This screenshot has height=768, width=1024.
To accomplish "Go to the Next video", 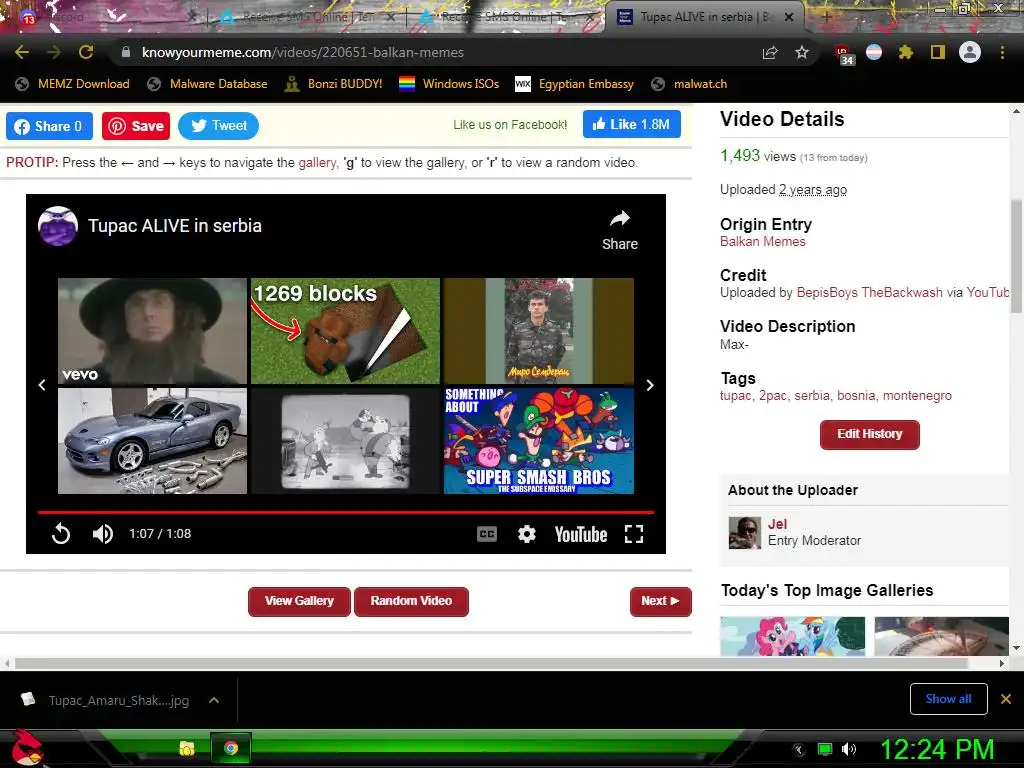I will pyautogui.click(x=660, y=601).
